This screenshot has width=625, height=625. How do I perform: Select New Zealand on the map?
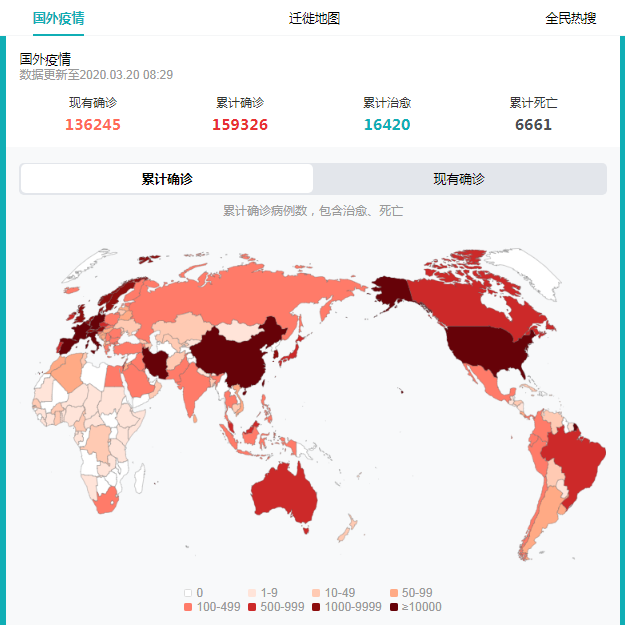pos(348,528)
